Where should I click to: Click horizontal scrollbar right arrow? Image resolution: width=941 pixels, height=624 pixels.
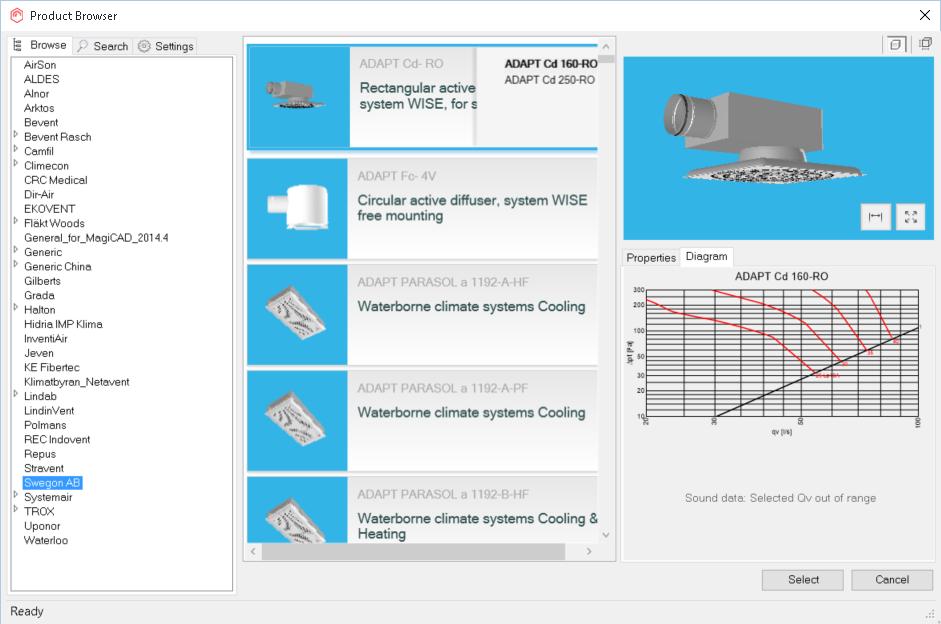coord(589,551)
